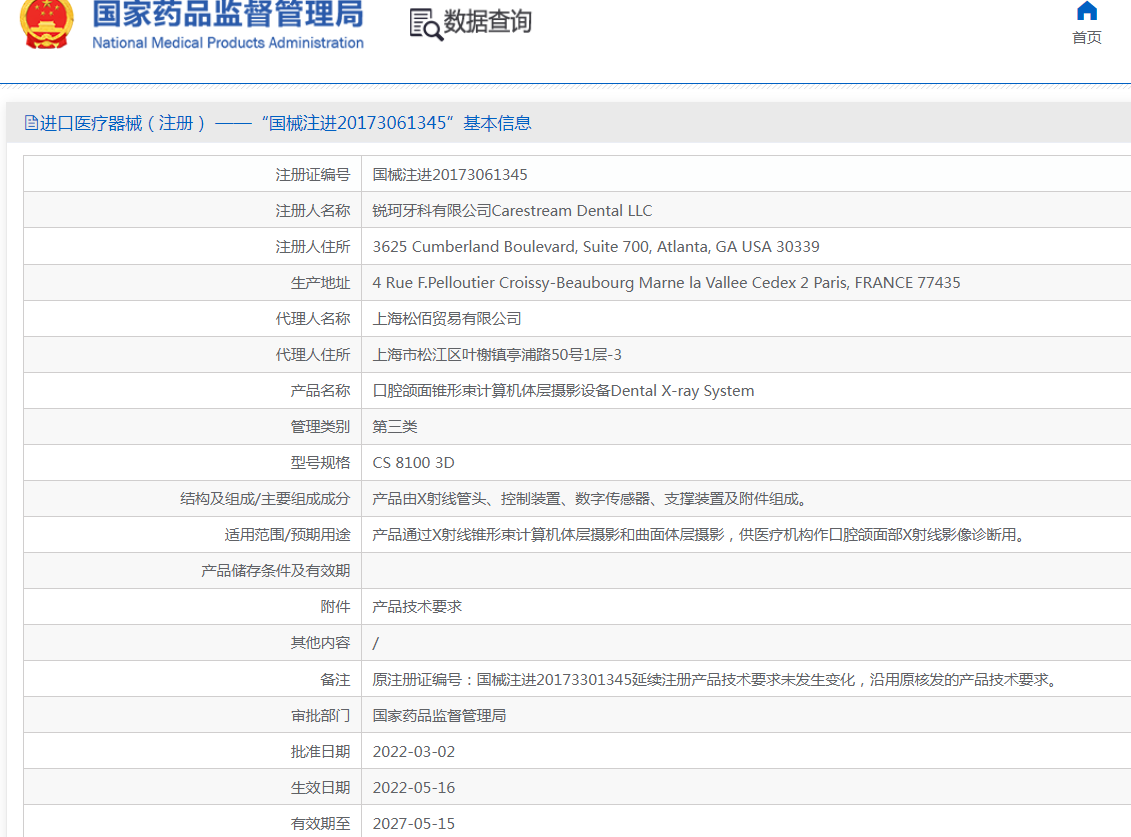Click the document icon before 进口医疗器械
Screen dimensions: 1131x837
pyautogui.click(x=31, y=123)
